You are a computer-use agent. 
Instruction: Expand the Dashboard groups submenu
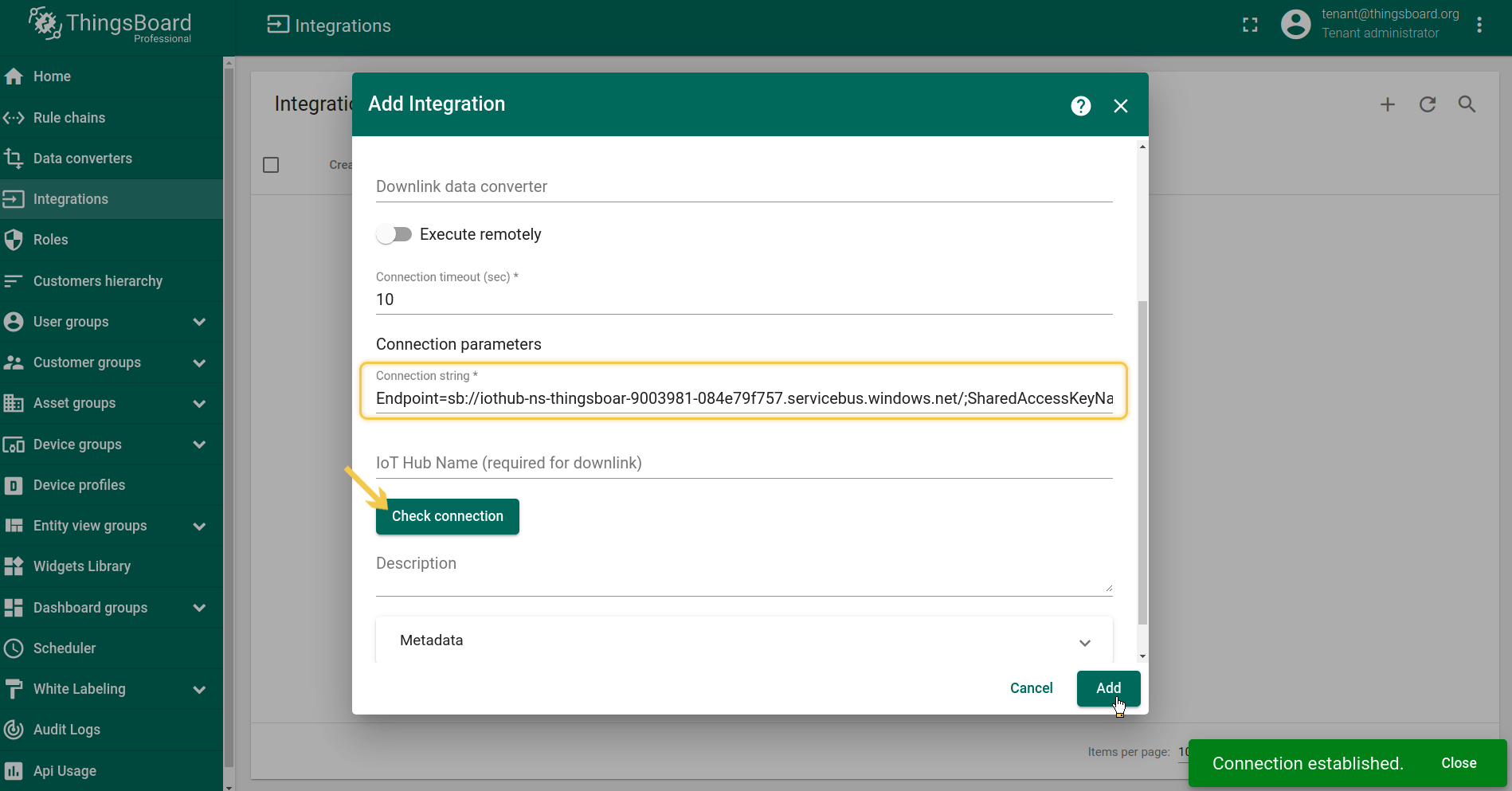tap(199, 608)
